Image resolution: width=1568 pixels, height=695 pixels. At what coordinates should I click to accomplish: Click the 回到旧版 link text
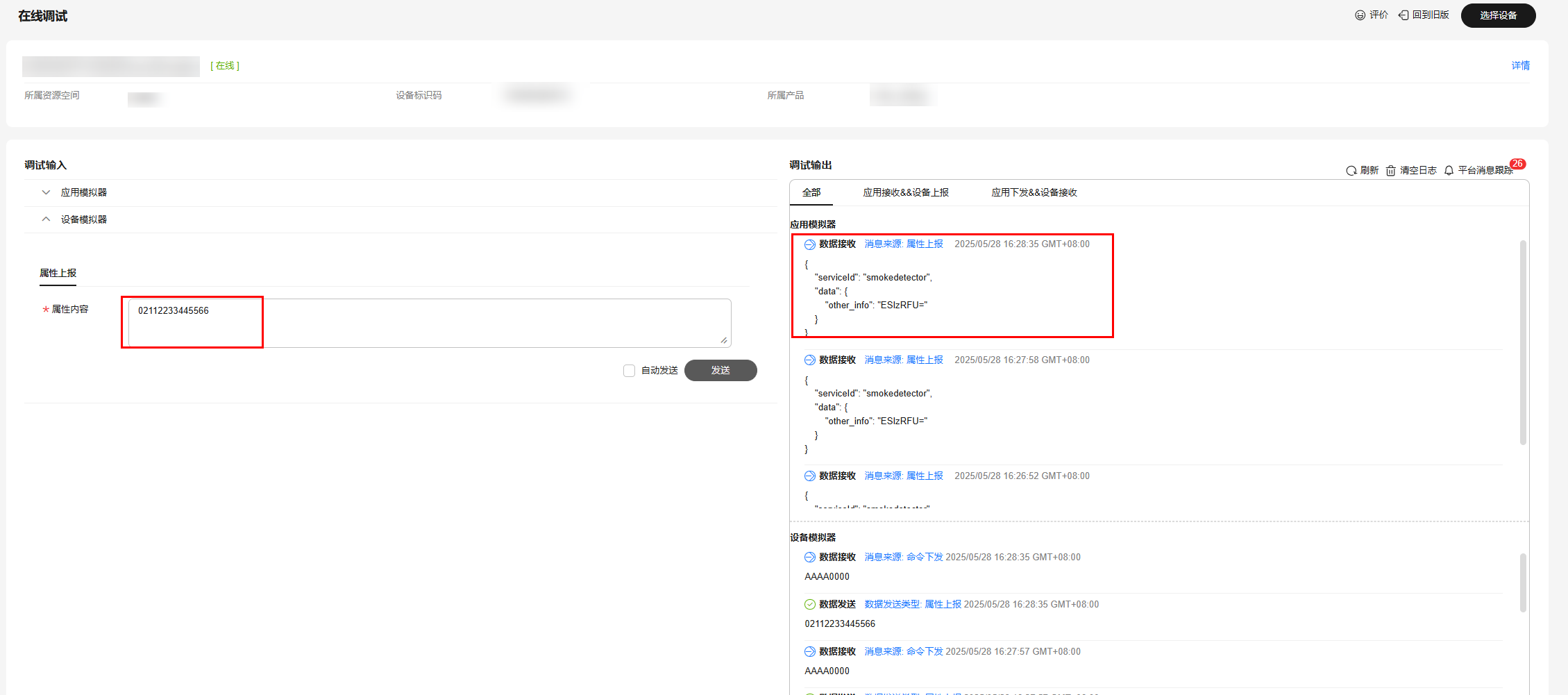1431,15
